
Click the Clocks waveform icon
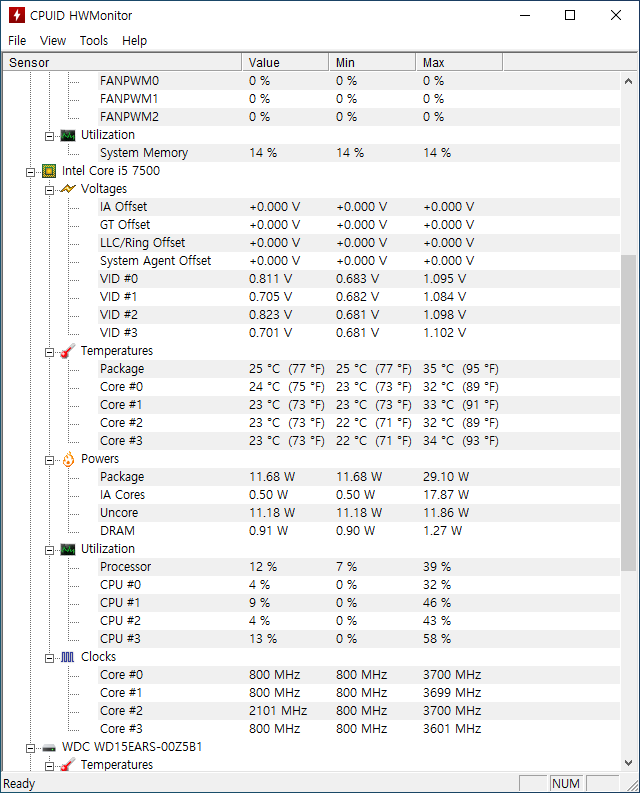pyautogui.click(x=68, y=657)
